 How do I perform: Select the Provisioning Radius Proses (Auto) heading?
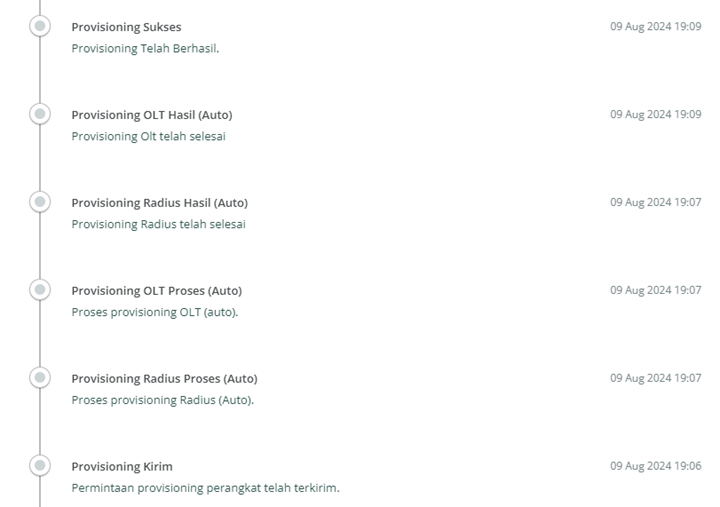click(164, 379)
